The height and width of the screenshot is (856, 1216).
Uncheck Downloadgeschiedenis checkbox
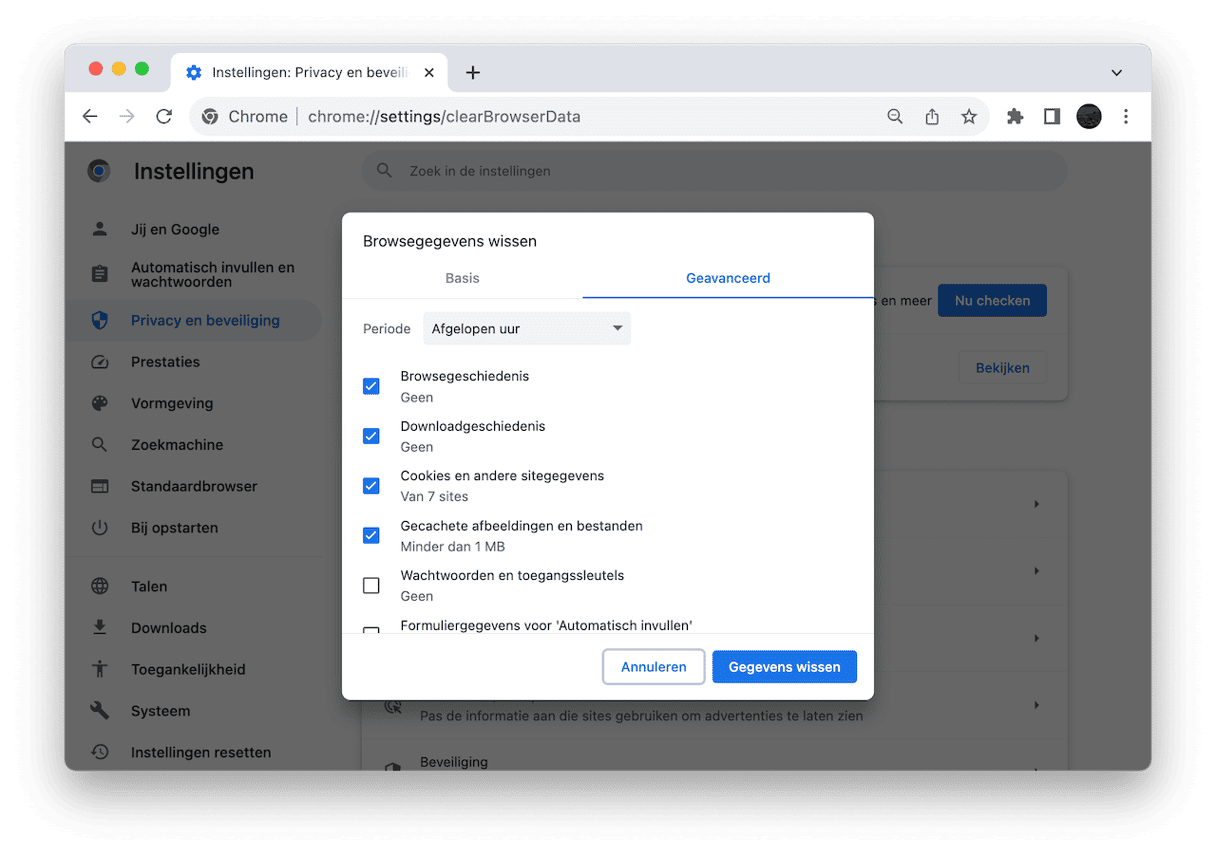pyautogui.click(x=371, y=436)
